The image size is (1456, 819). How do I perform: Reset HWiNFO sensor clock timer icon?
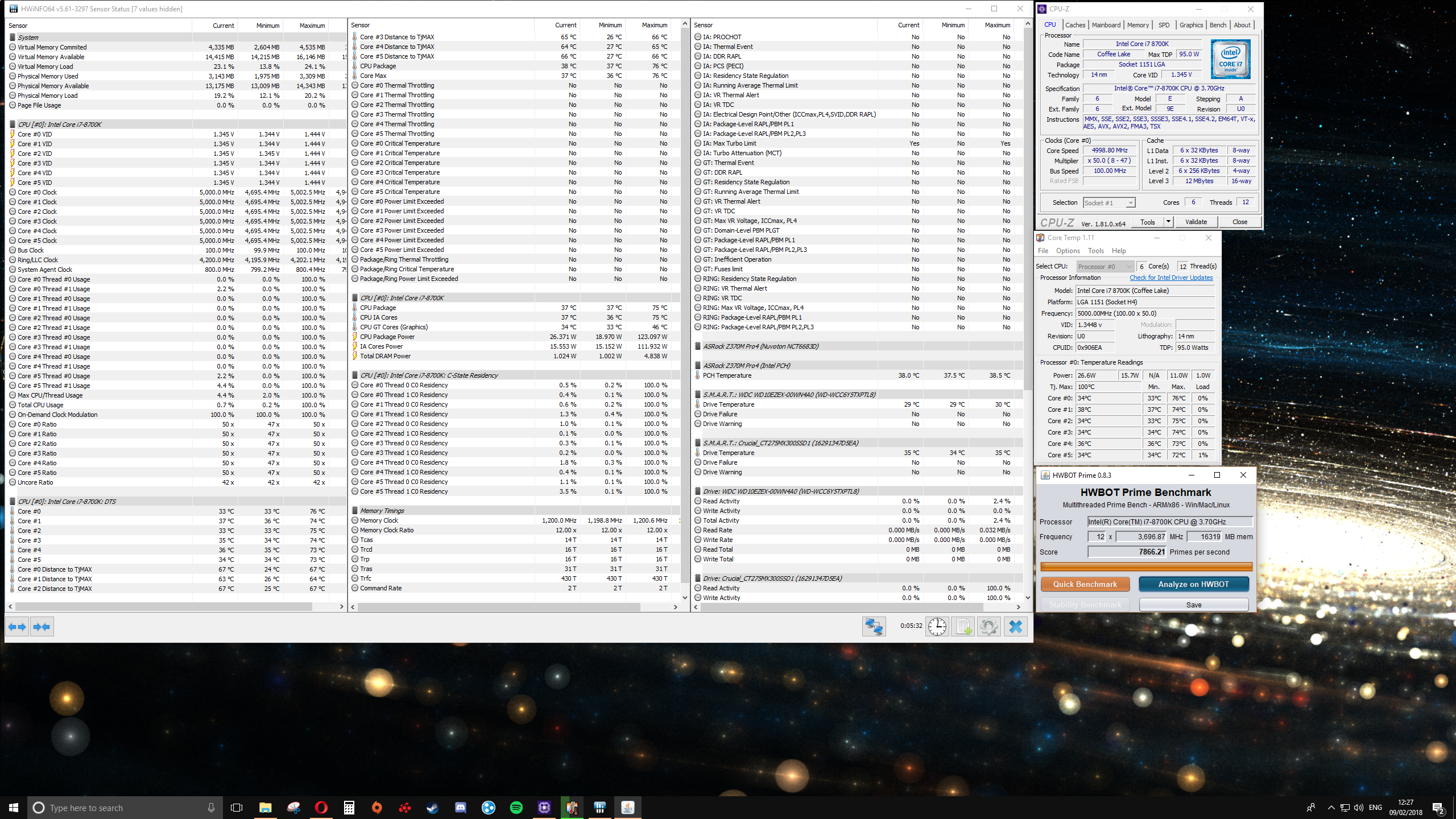937,627
